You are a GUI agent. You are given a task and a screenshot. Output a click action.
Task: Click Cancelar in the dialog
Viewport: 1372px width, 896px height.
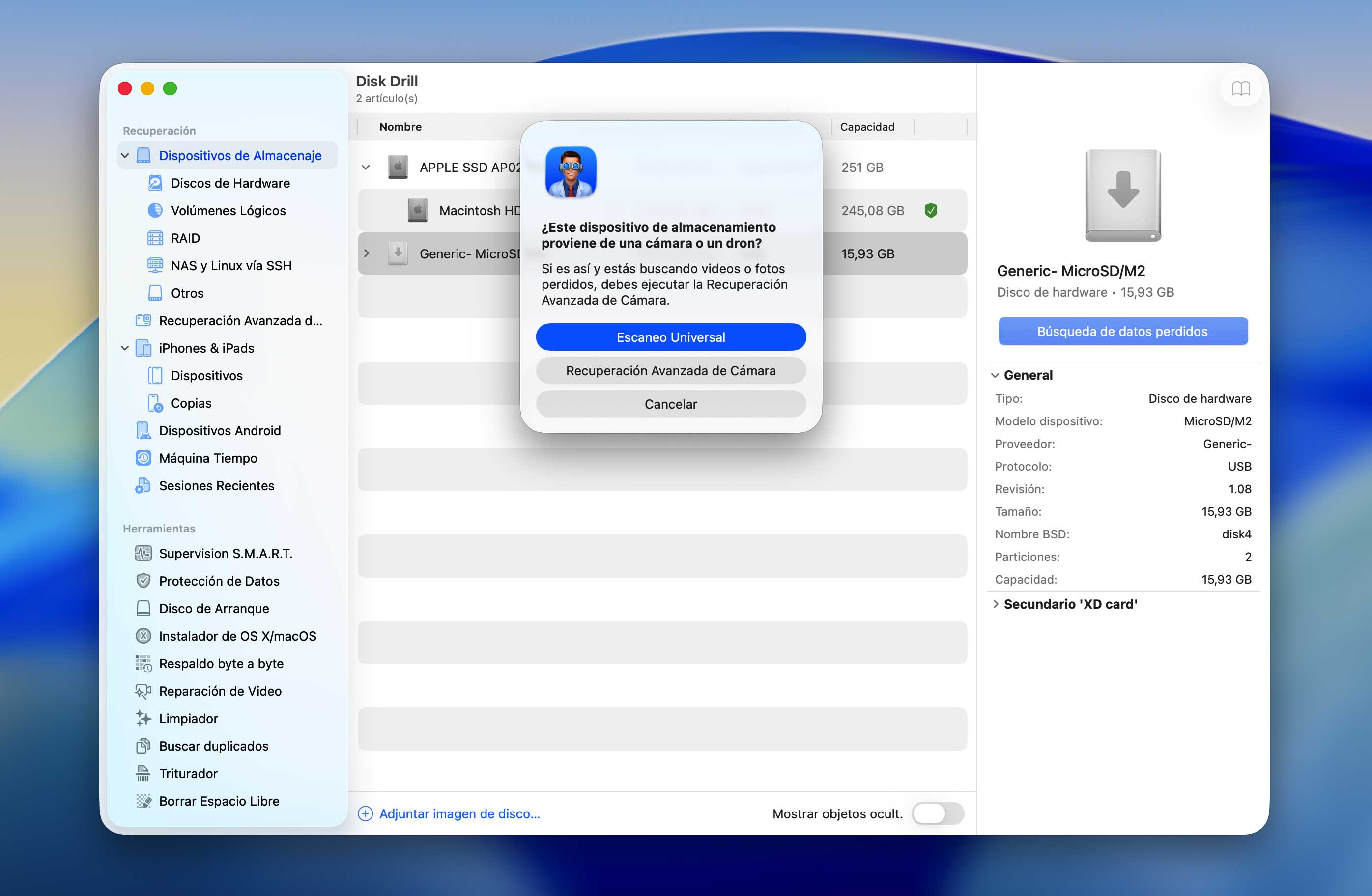tap(671, 404)
